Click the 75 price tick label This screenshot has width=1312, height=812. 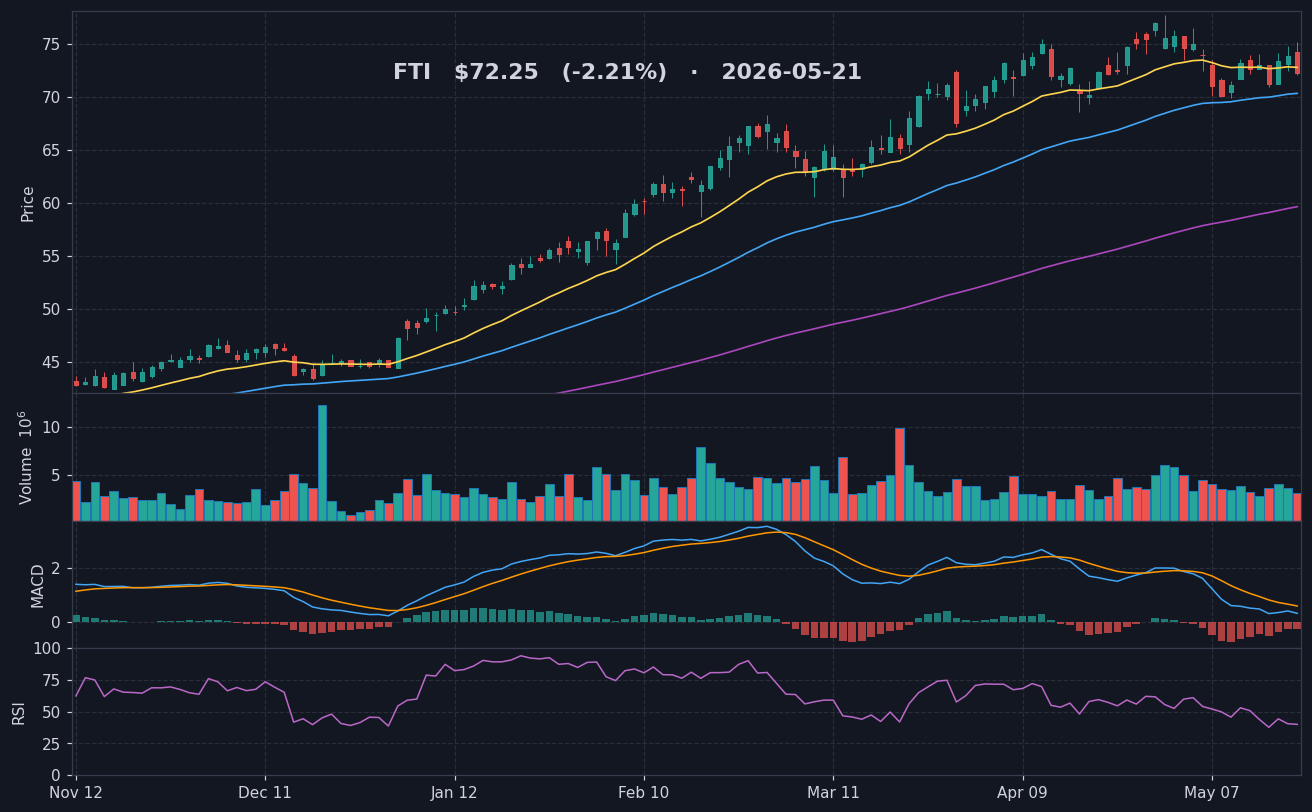click(51, 45)
